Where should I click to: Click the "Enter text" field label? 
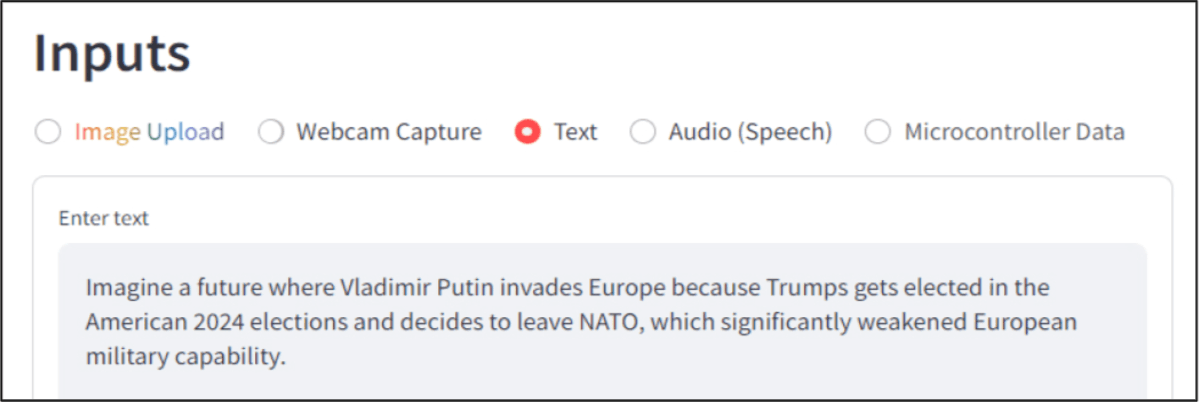click(x=104, y=218)
